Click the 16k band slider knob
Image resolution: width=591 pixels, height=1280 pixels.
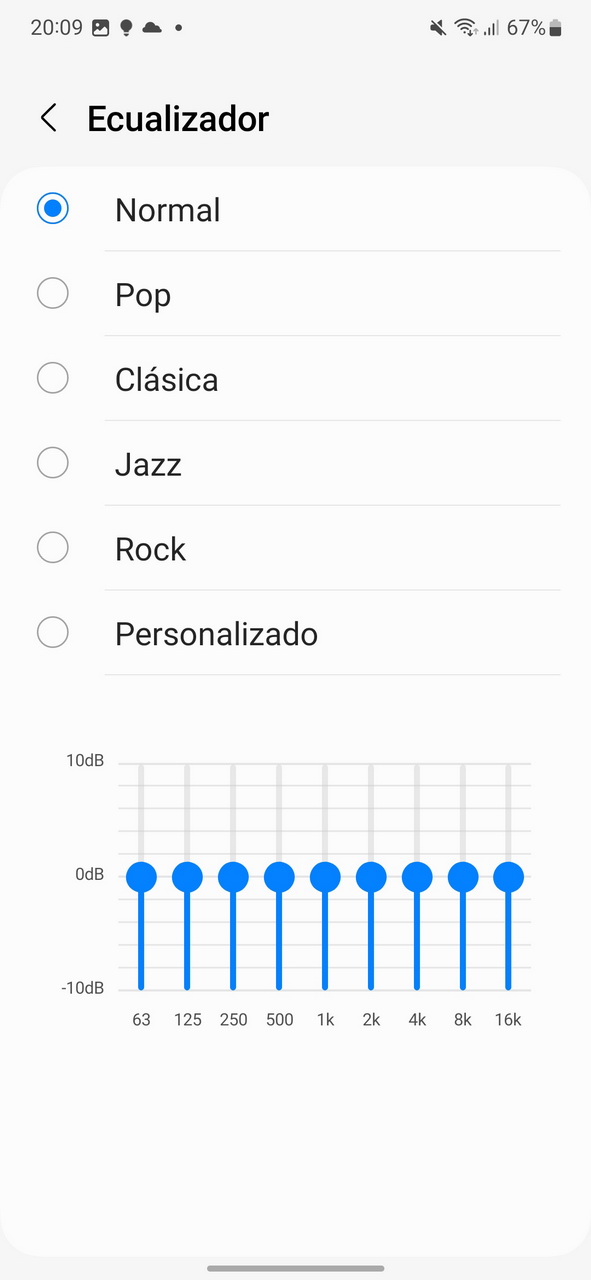(x=508, y=877)
